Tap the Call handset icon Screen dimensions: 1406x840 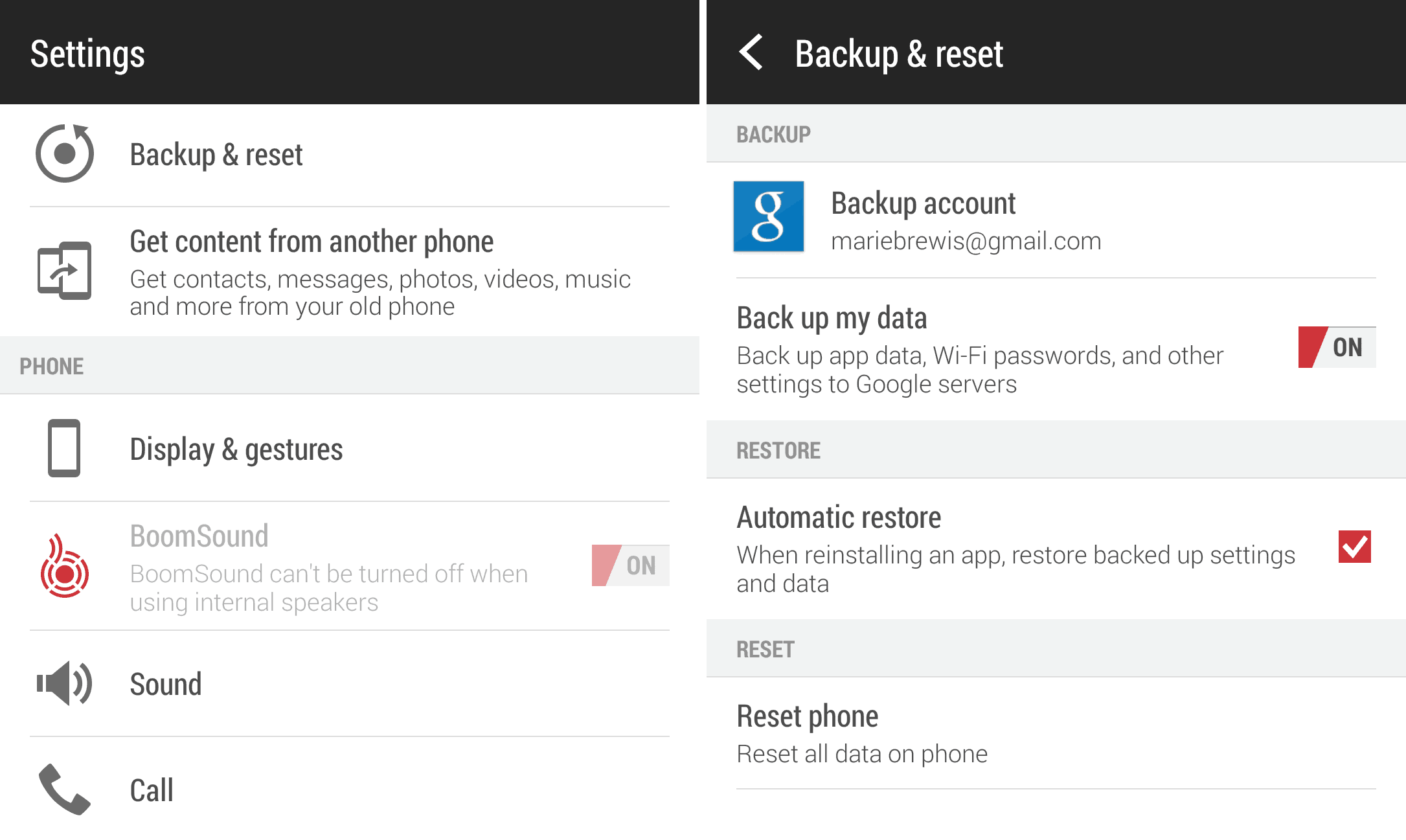coord(64,789)
